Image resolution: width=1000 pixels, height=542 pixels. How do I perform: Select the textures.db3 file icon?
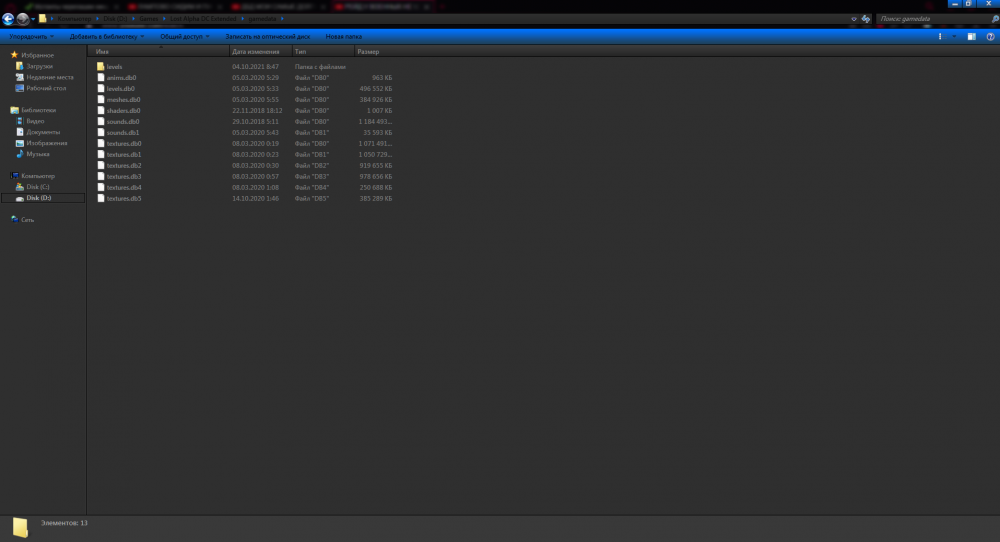(101, 176)
